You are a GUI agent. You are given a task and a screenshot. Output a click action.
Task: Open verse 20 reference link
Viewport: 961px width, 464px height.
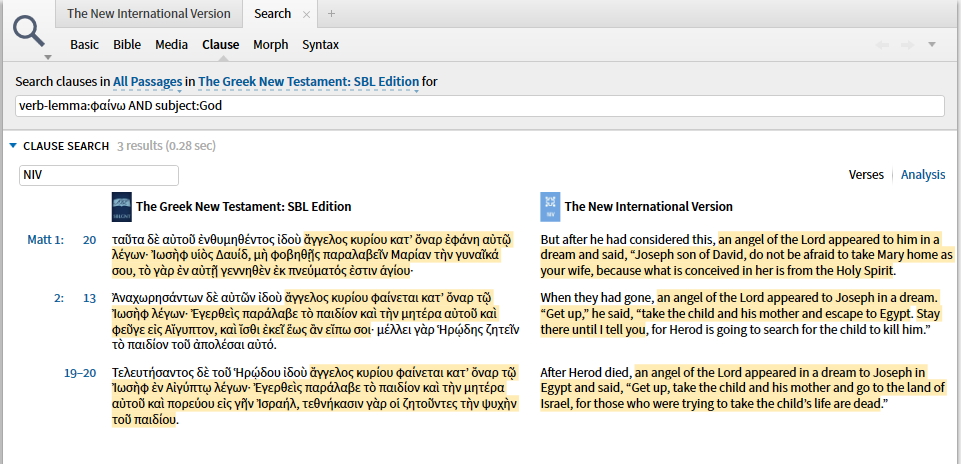[89, 240]
